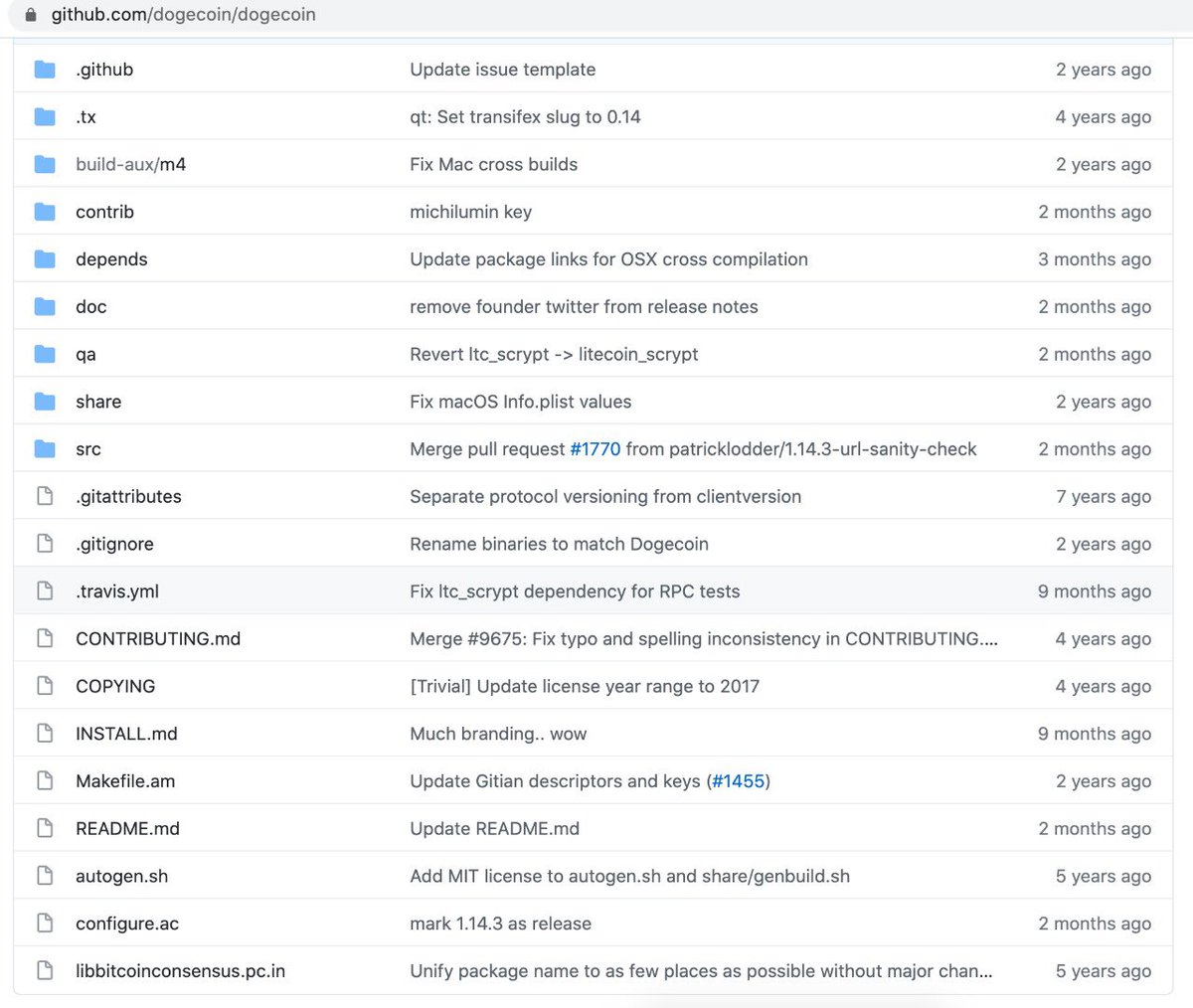Screen dimensions: 1193x1008
Task: Open the CONTRIBUTING.md file
Action: coord(158,639)
